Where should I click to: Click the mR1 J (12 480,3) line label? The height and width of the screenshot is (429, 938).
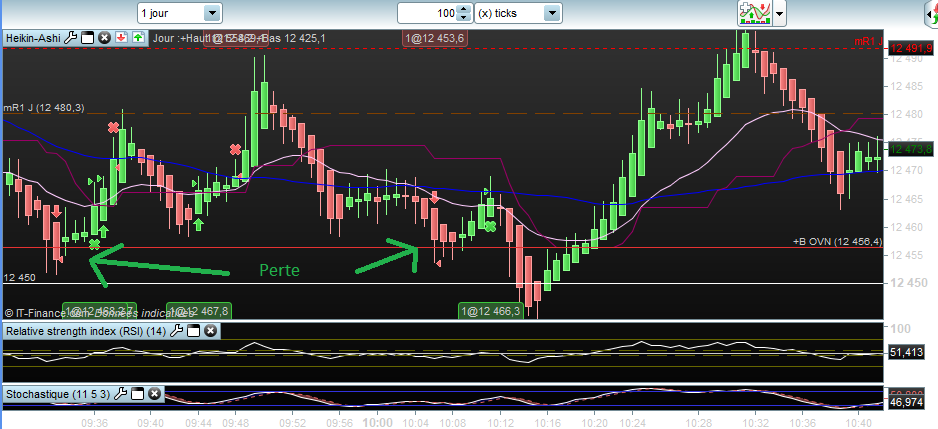point(44,108)
